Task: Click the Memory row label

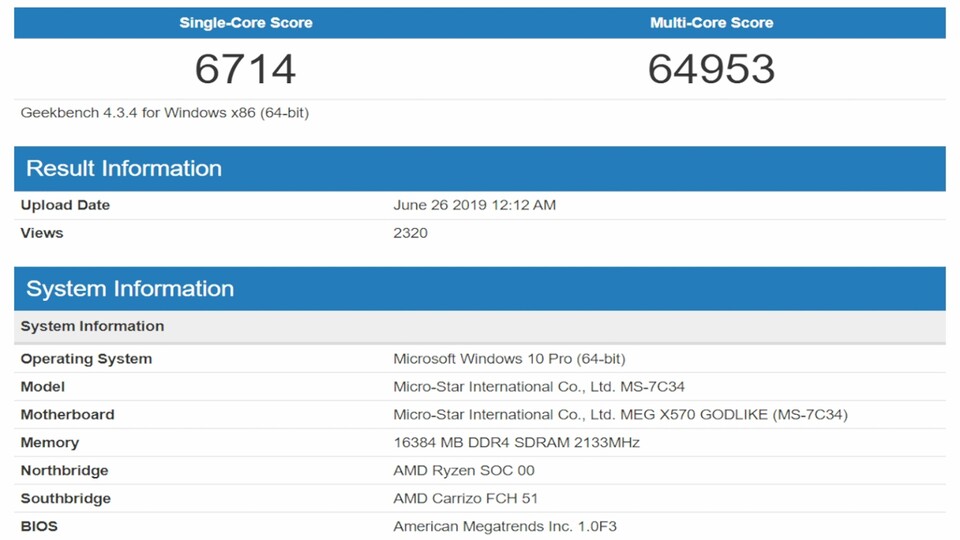Action: pos(50,443)
